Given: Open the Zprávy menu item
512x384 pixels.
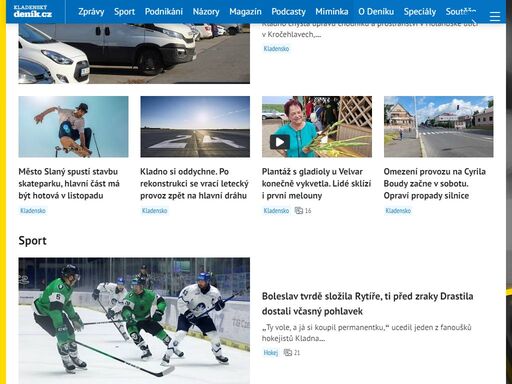Looking at the screenshot, I should coord(91,12).
